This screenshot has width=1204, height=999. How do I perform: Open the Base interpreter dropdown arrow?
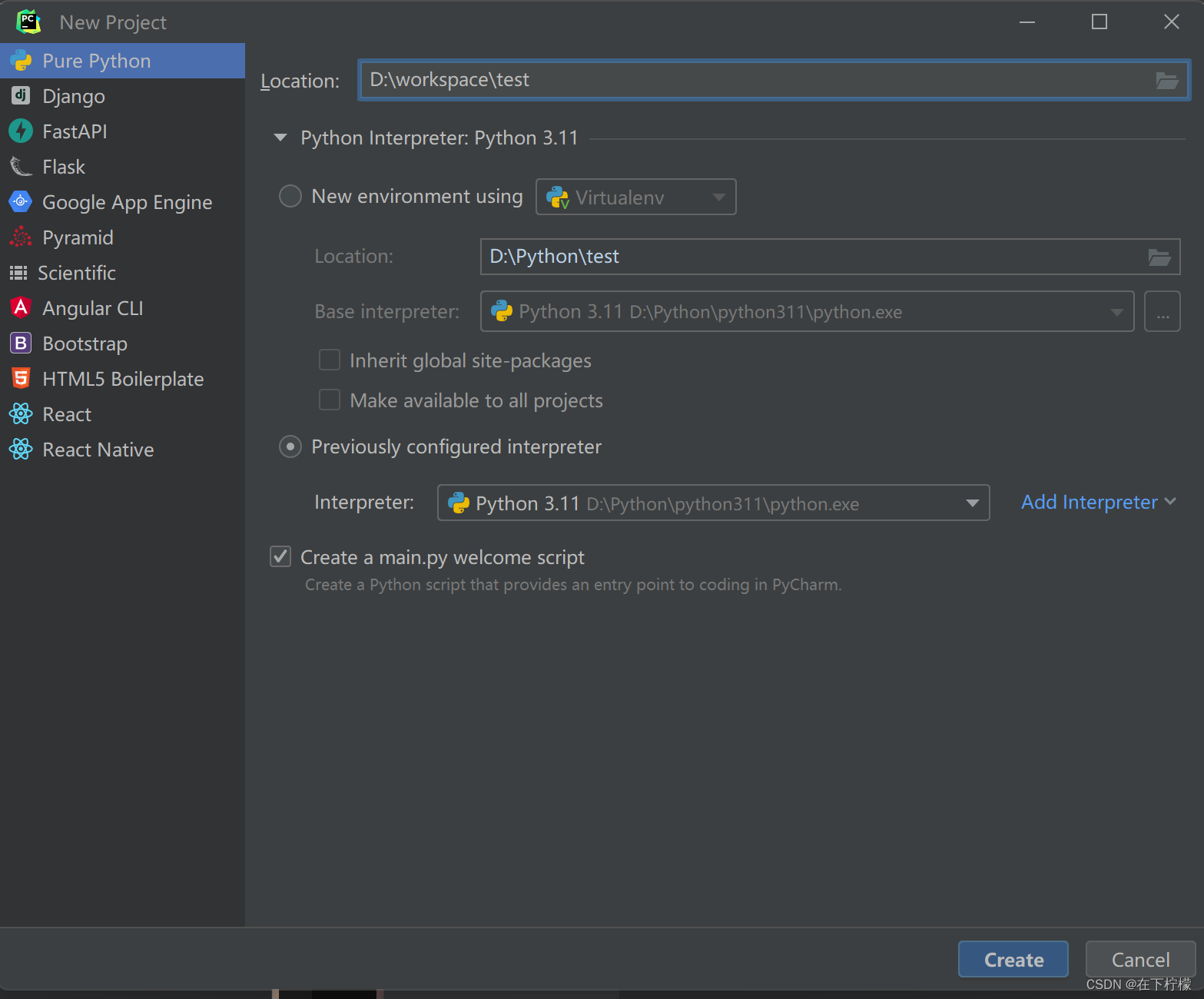coord(1116,312)
